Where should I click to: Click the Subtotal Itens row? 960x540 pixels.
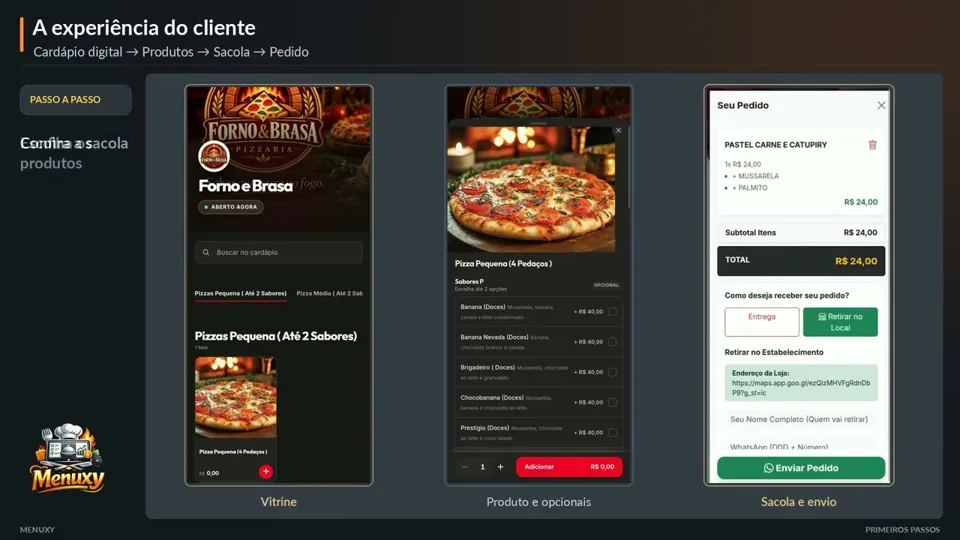pos(801,233)
